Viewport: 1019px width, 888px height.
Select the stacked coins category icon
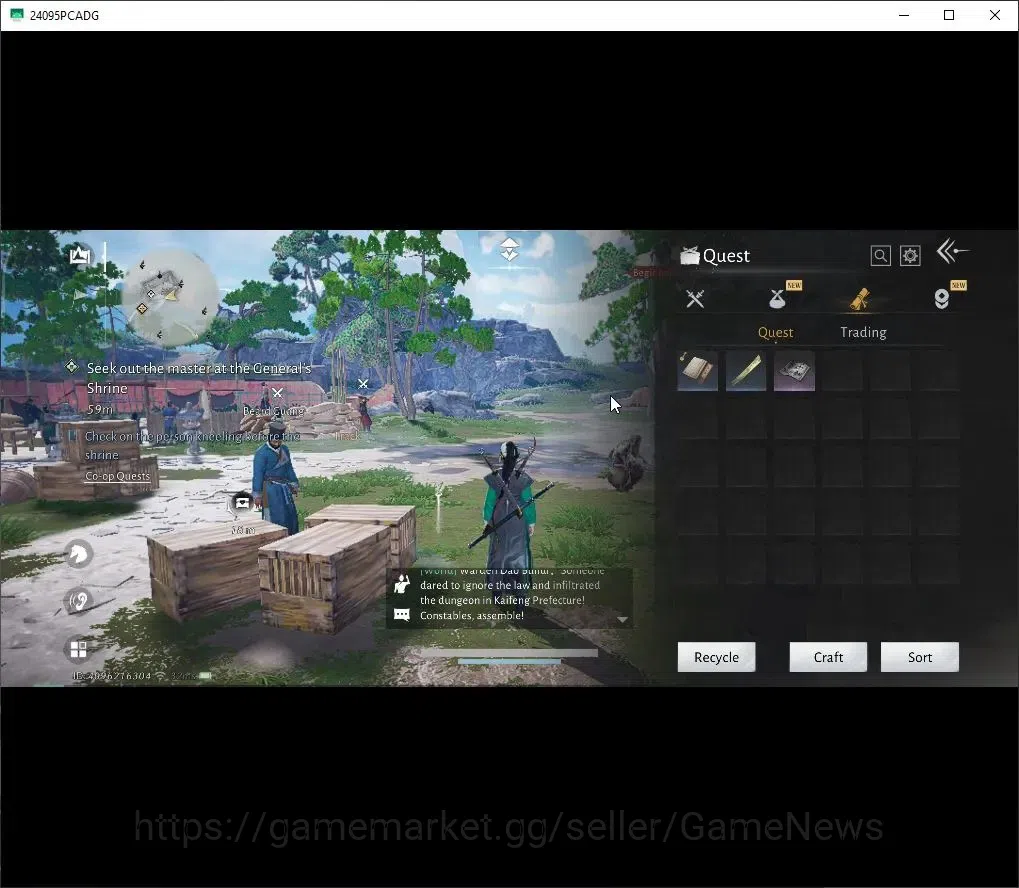click(x=942, y=298)
